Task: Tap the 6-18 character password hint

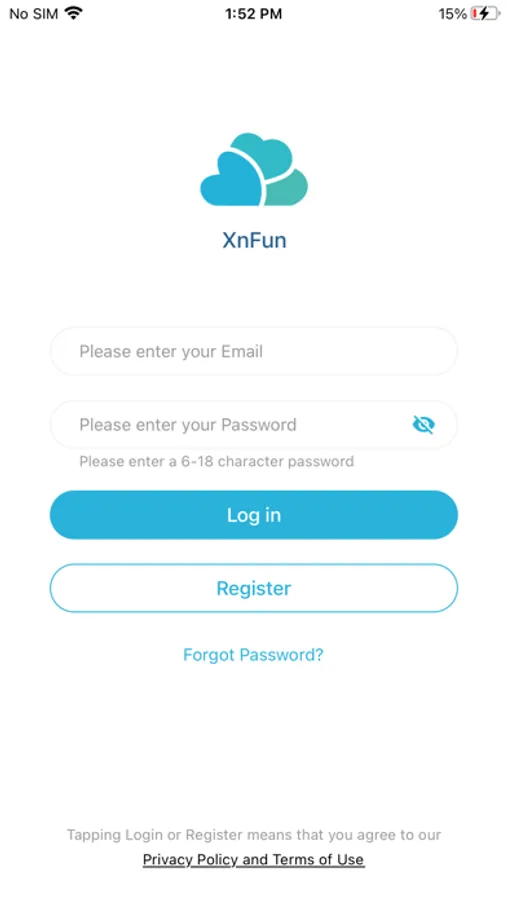Action: [x=216, y=461]
